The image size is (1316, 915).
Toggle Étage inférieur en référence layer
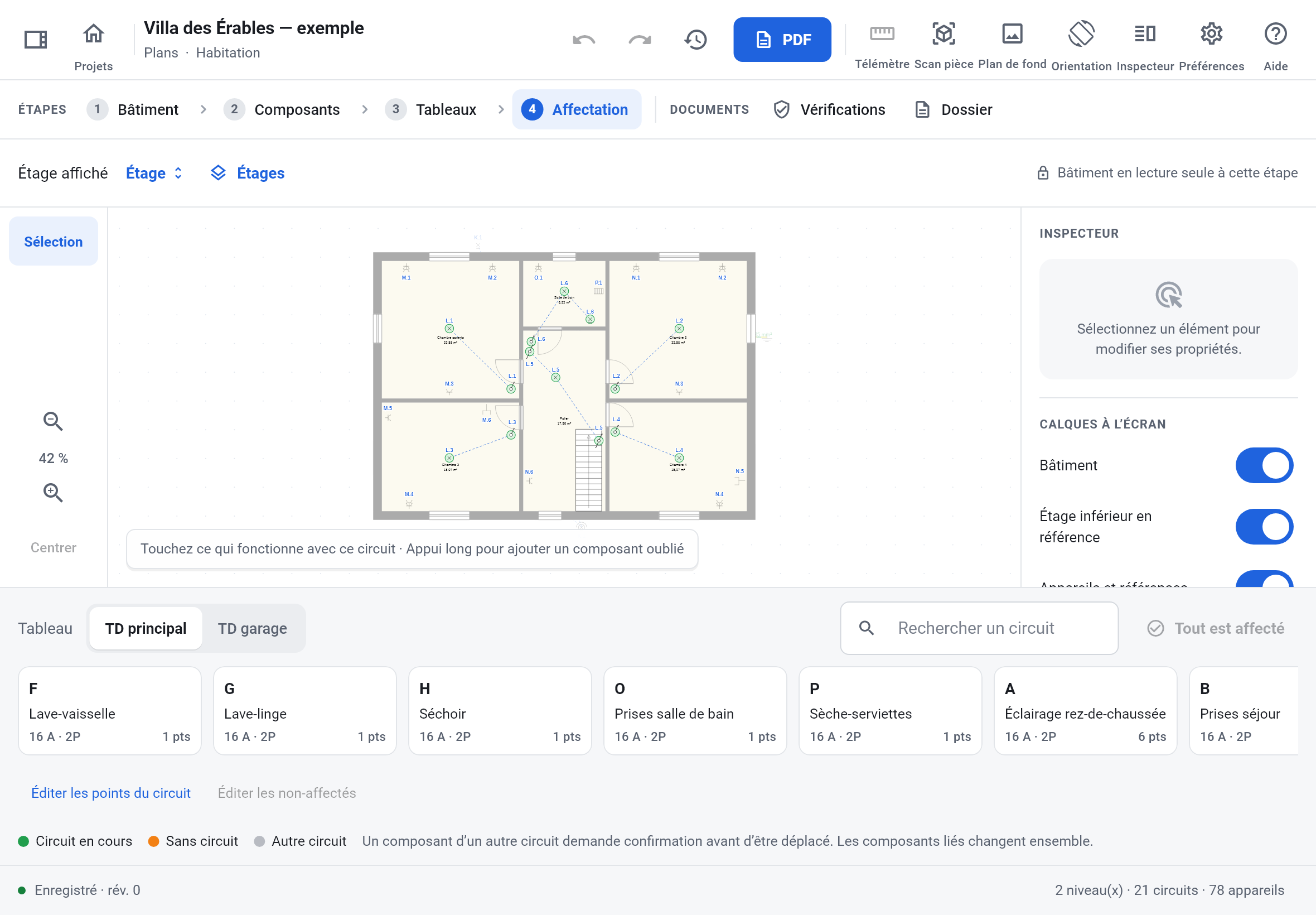pos(1264,527)
